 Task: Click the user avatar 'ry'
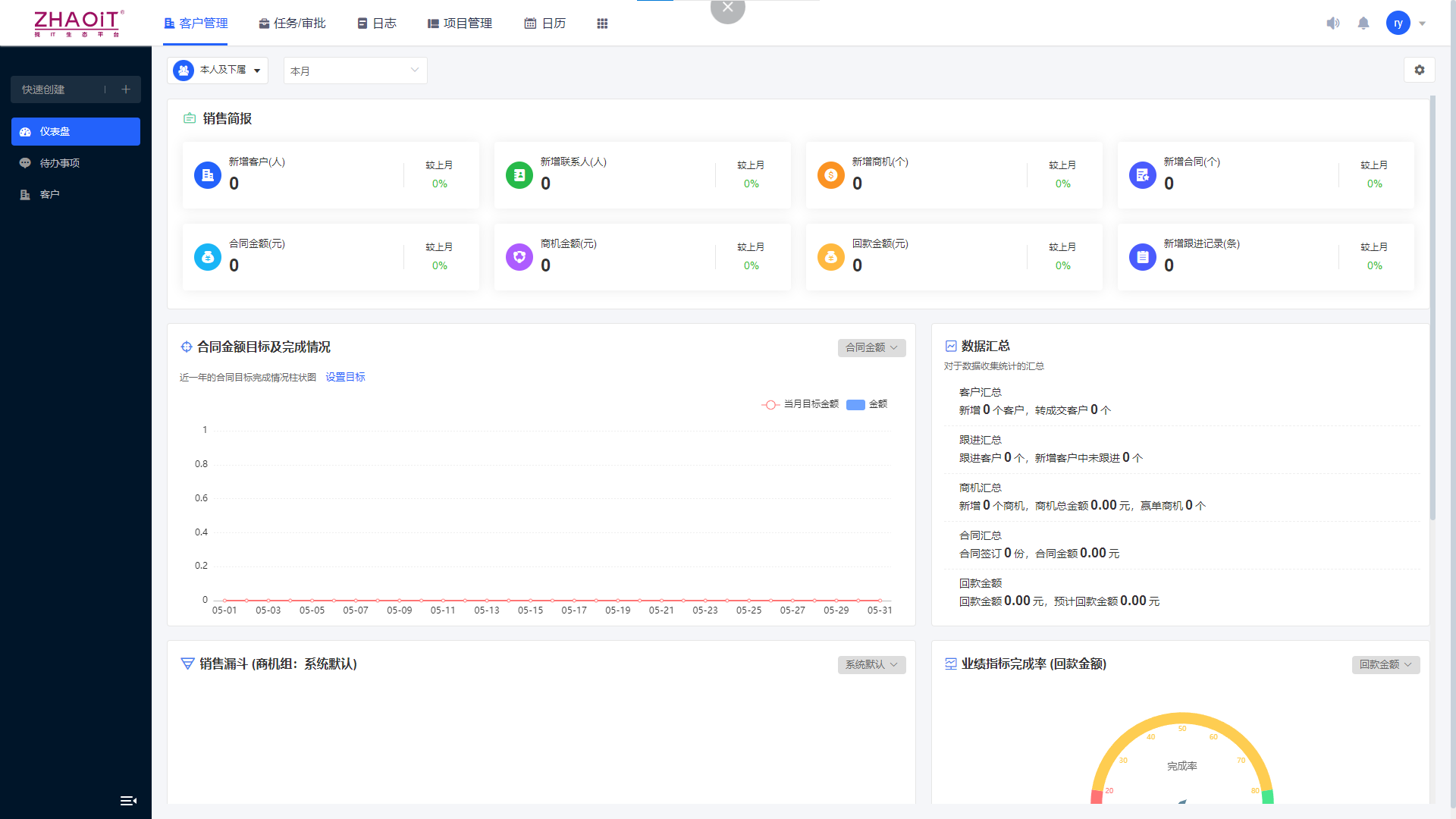pyautogui.click(x=1398, y=23)
